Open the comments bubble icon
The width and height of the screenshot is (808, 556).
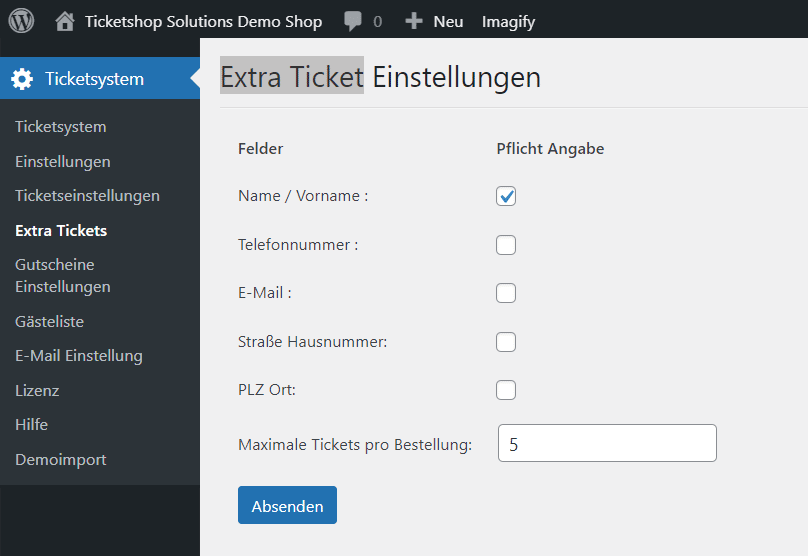353,22
